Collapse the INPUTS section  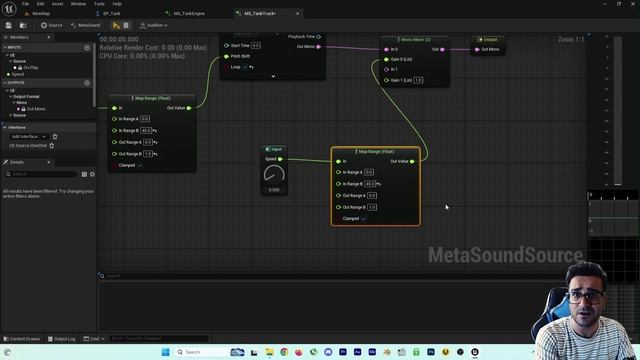click(4, 48)
